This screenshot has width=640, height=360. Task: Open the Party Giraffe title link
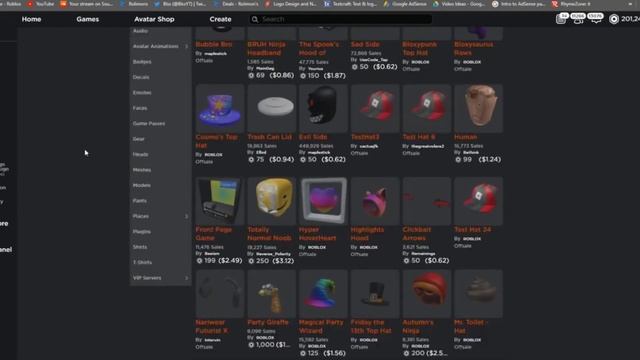click(268, 322)
